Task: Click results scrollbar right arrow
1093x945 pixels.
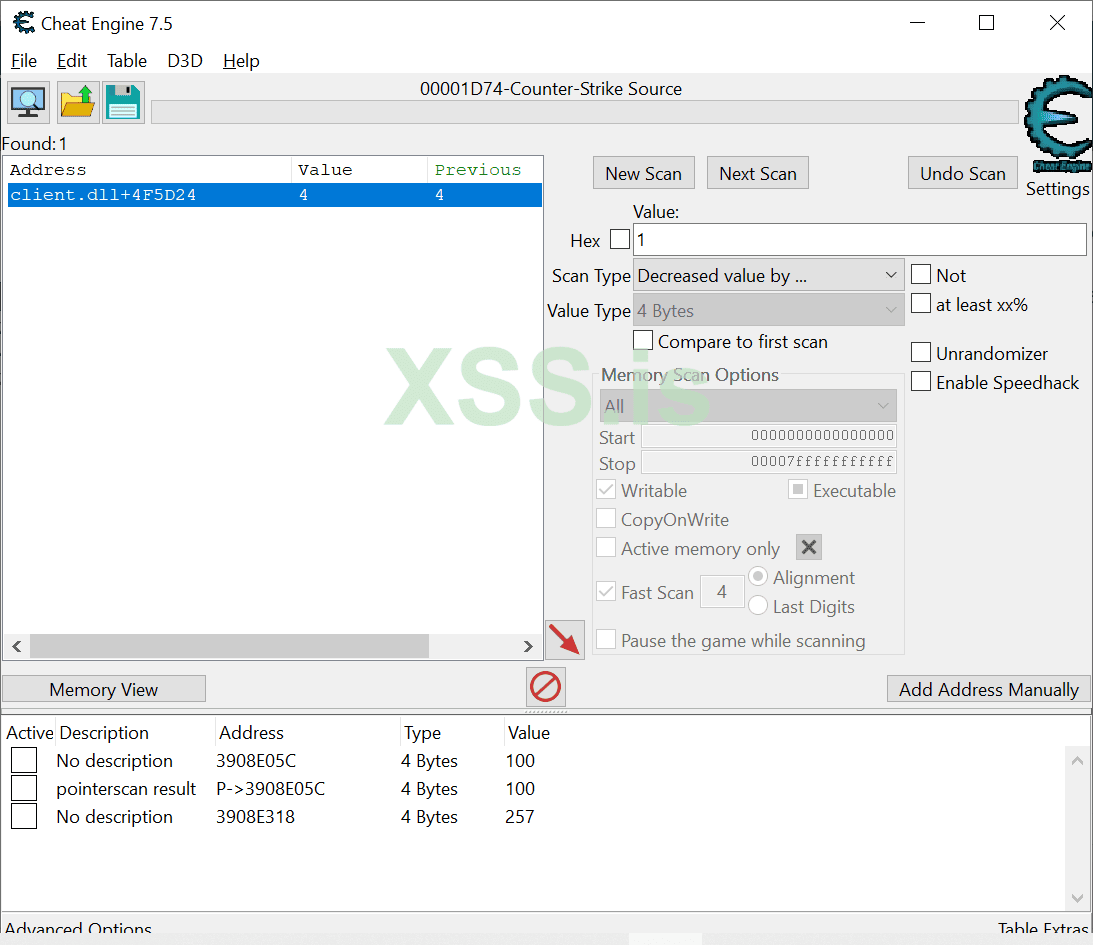Action: click(528, 646)
